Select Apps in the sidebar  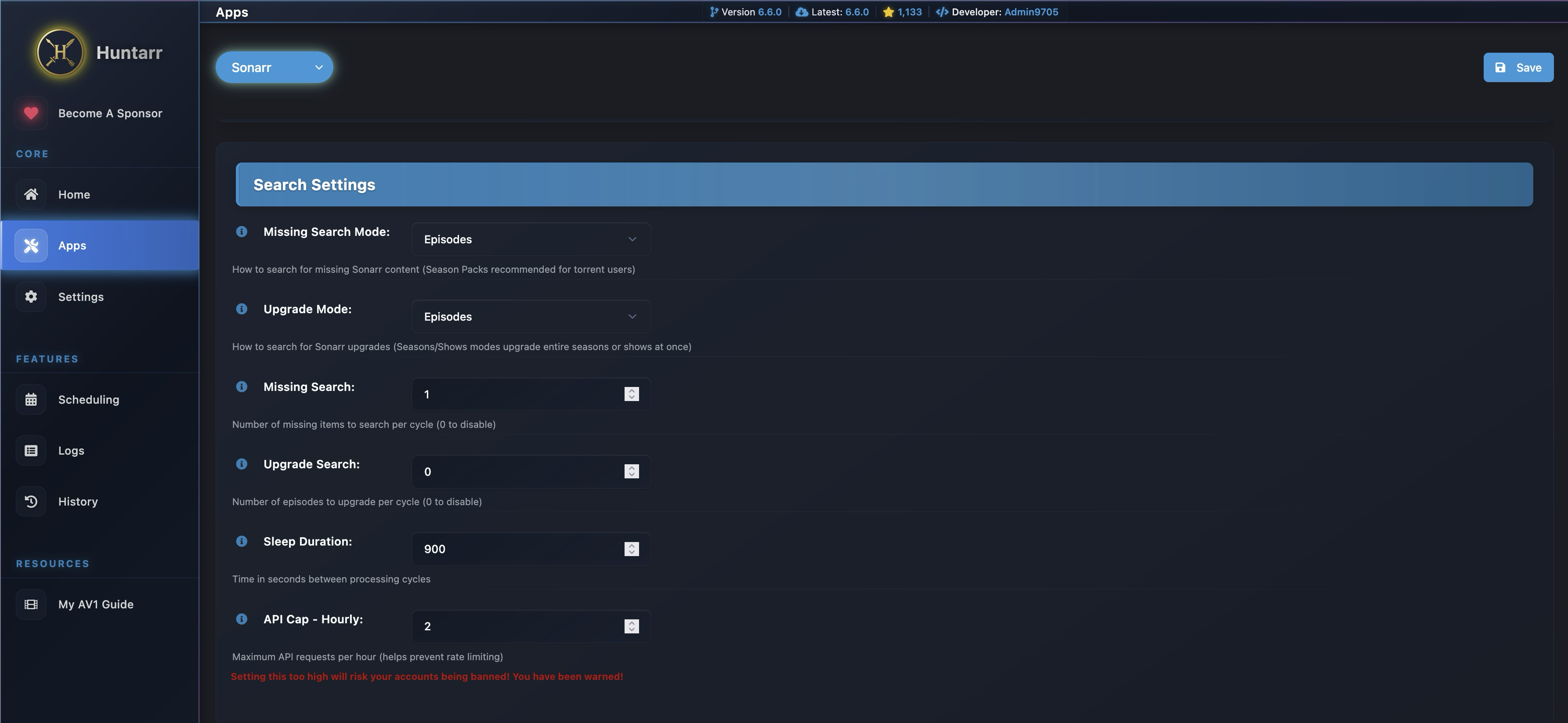pos(100,245)
